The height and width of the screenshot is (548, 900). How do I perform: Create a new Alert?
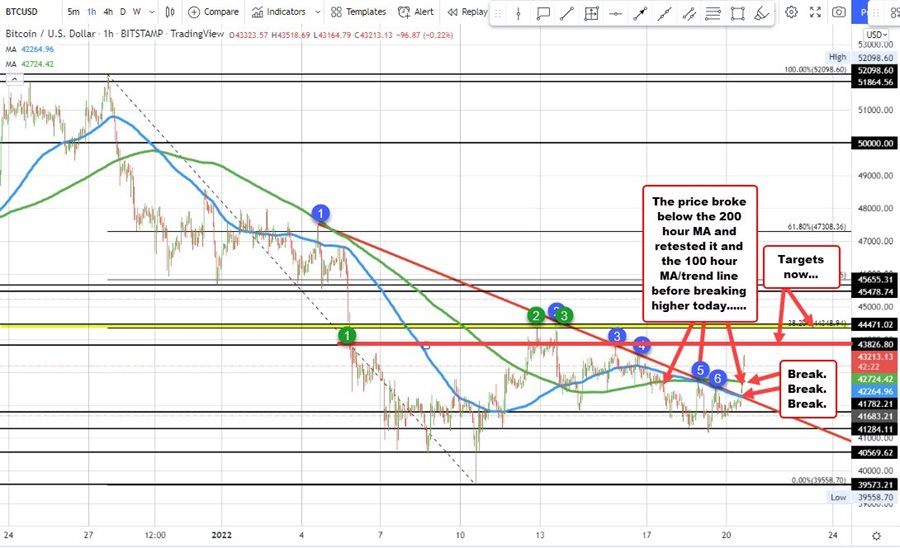[416, 12]
